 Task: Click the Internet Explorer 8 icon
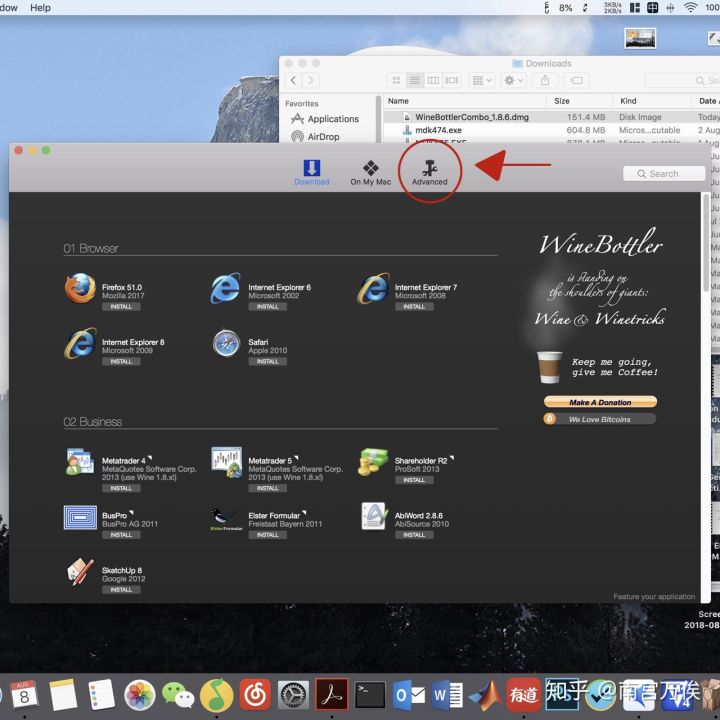coord(80,343)
